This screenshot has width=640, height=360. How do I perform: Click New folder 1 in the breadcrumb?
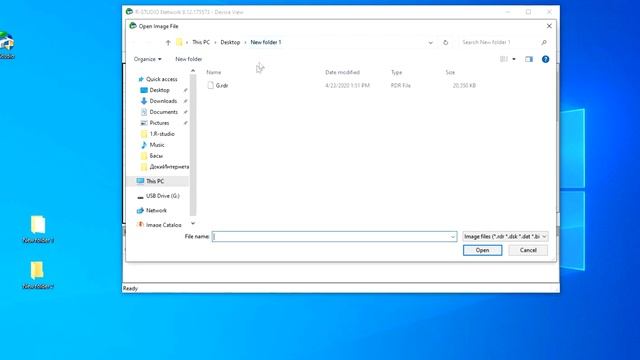pos(266,42)
